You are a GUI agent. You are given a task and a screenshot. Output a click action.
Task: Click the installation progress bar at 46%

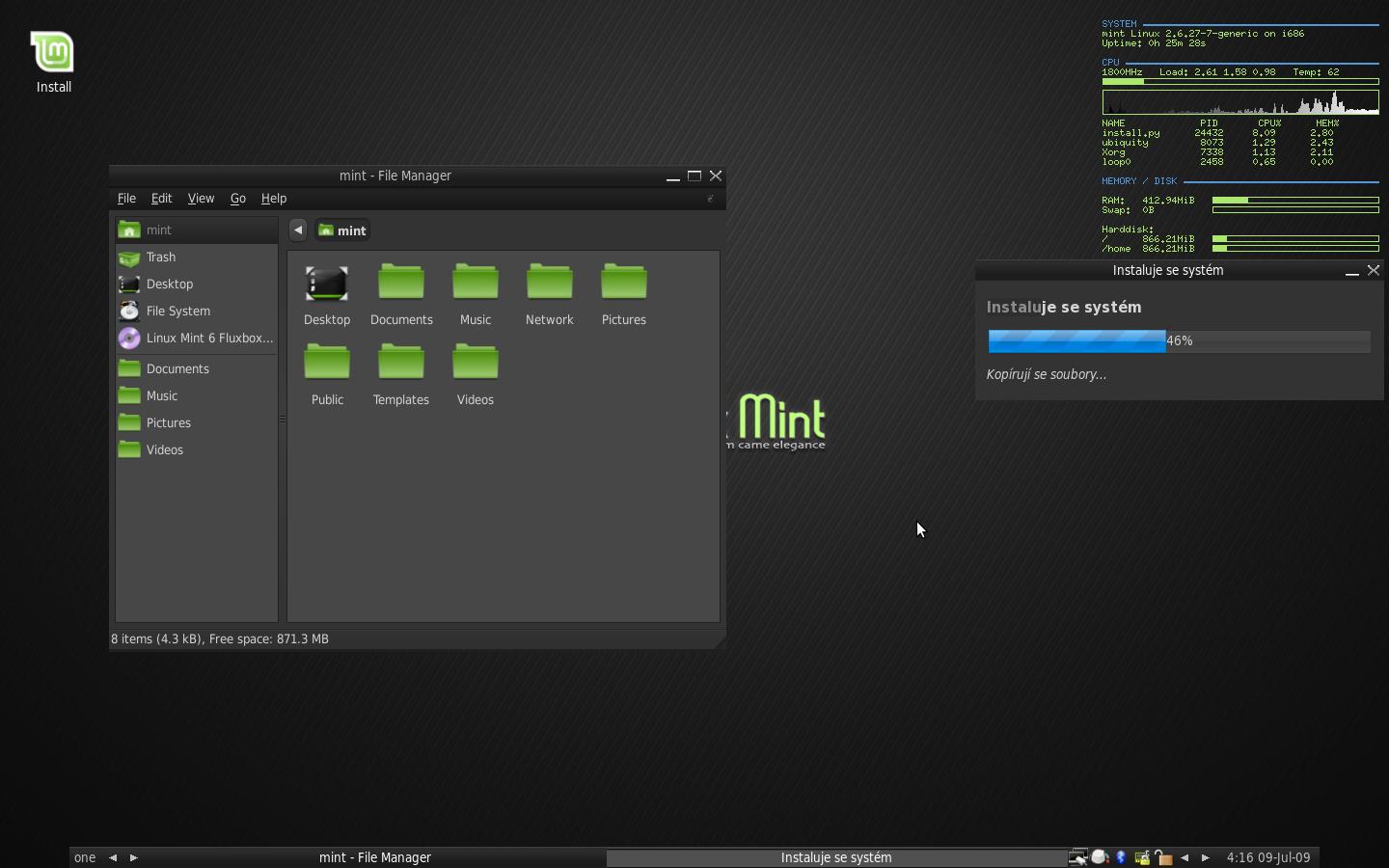(x=1180, y=340)
